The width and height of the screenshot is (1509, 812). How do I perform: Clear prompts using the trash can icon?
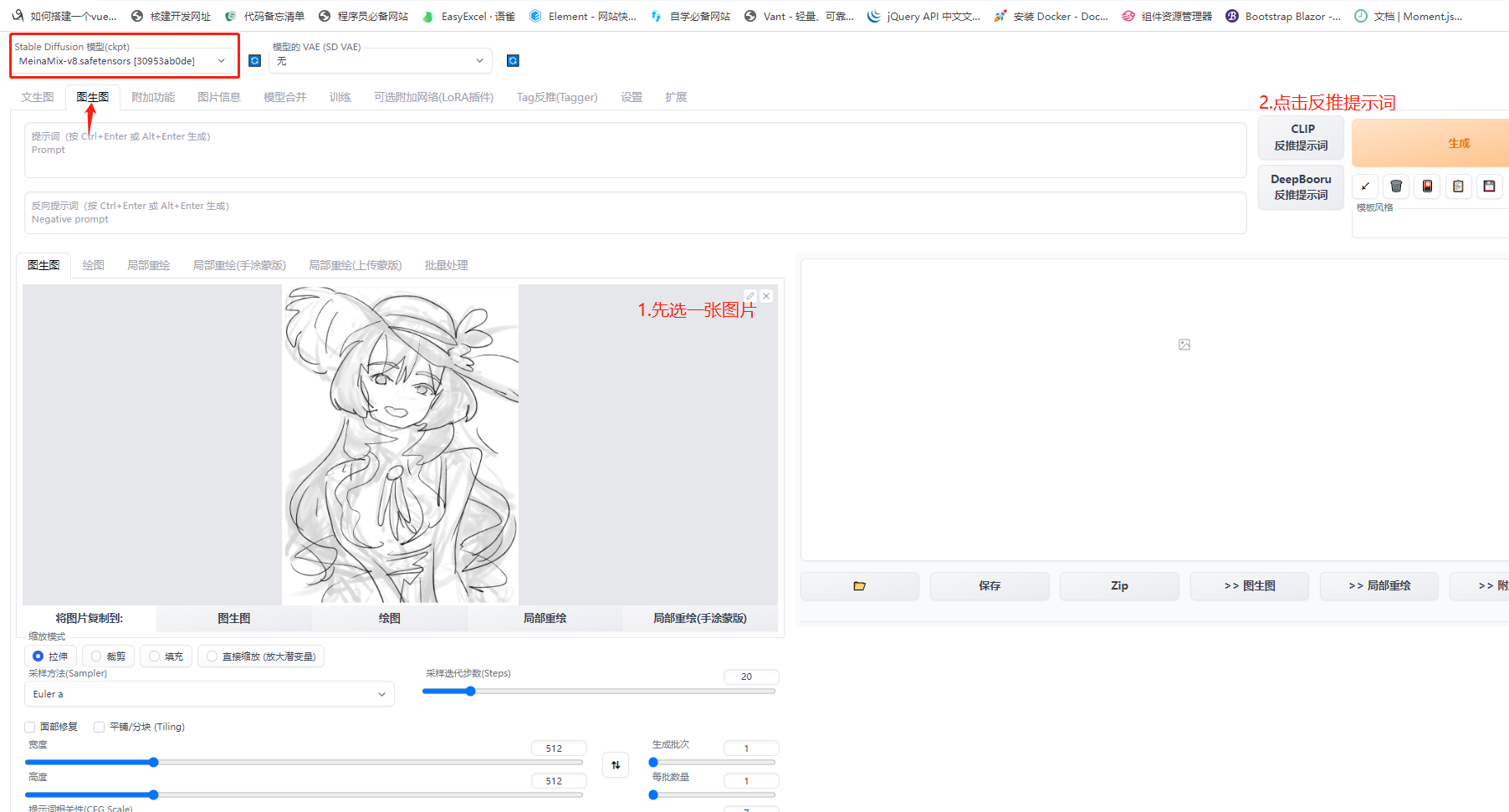click(x=1395, y=186)
